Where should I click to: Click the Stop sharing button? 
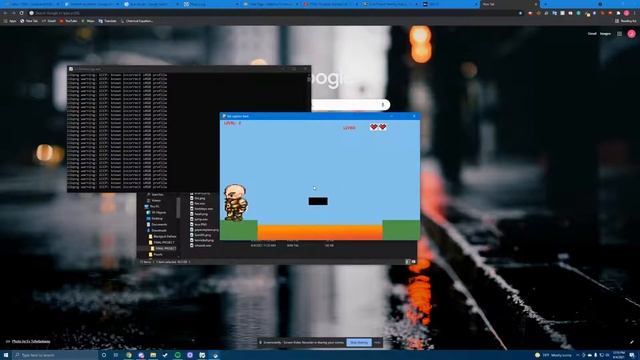point(359,342)
